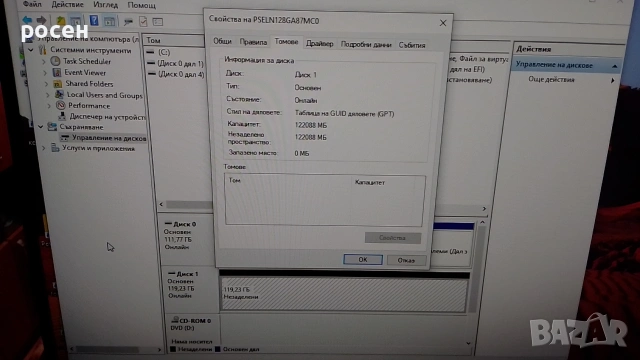Click the disk view vertical scroll up arrow
Viewport: 640px width, 360px height.
pyautogui.click(x=482, y=222)
